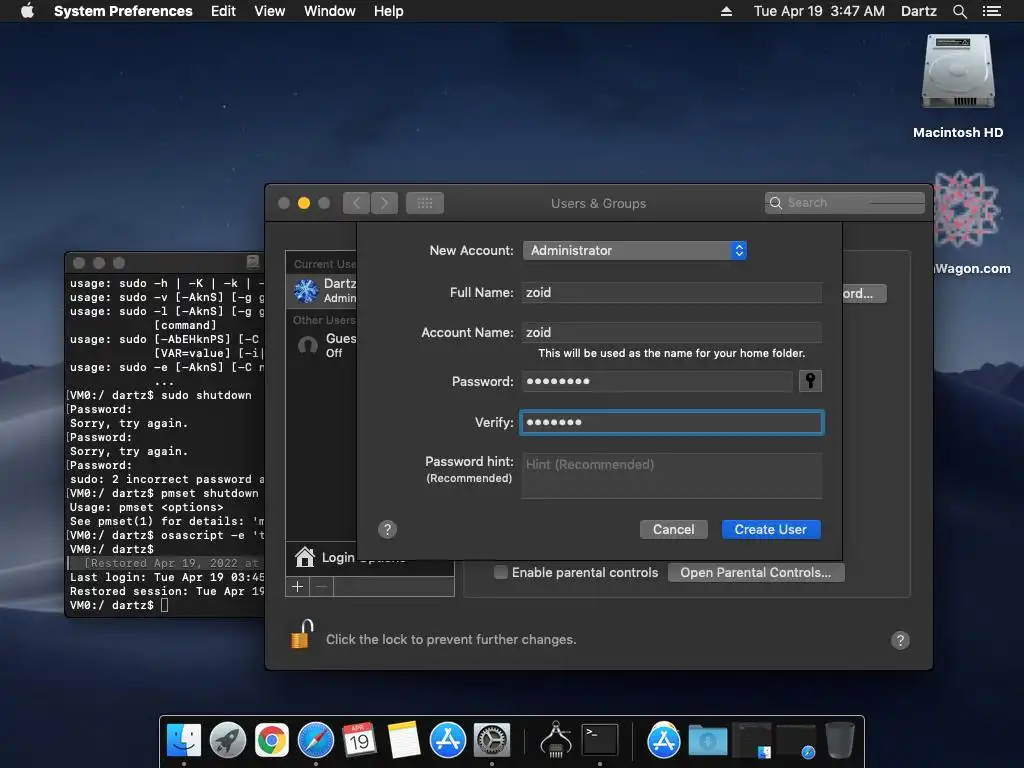Remove user with minus button
Image resolution: width=1024 pixels, height=768 pixels.
click(321, 586)
